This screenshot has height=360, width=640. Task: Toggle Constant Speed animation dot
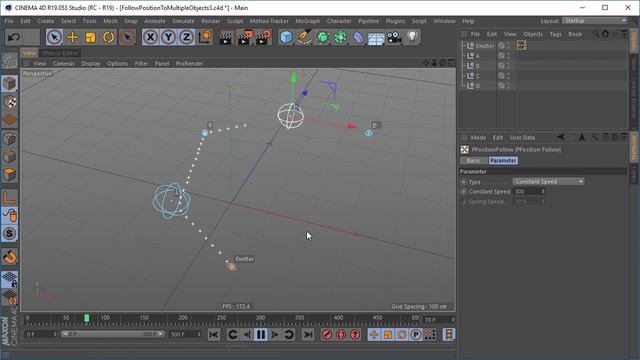tap(463, 191)
